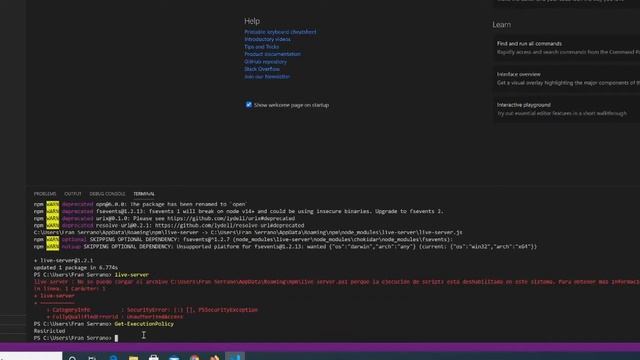640x360 pixels.
Task: Open File Explorer from the taskbar
Action: point(133,357)
